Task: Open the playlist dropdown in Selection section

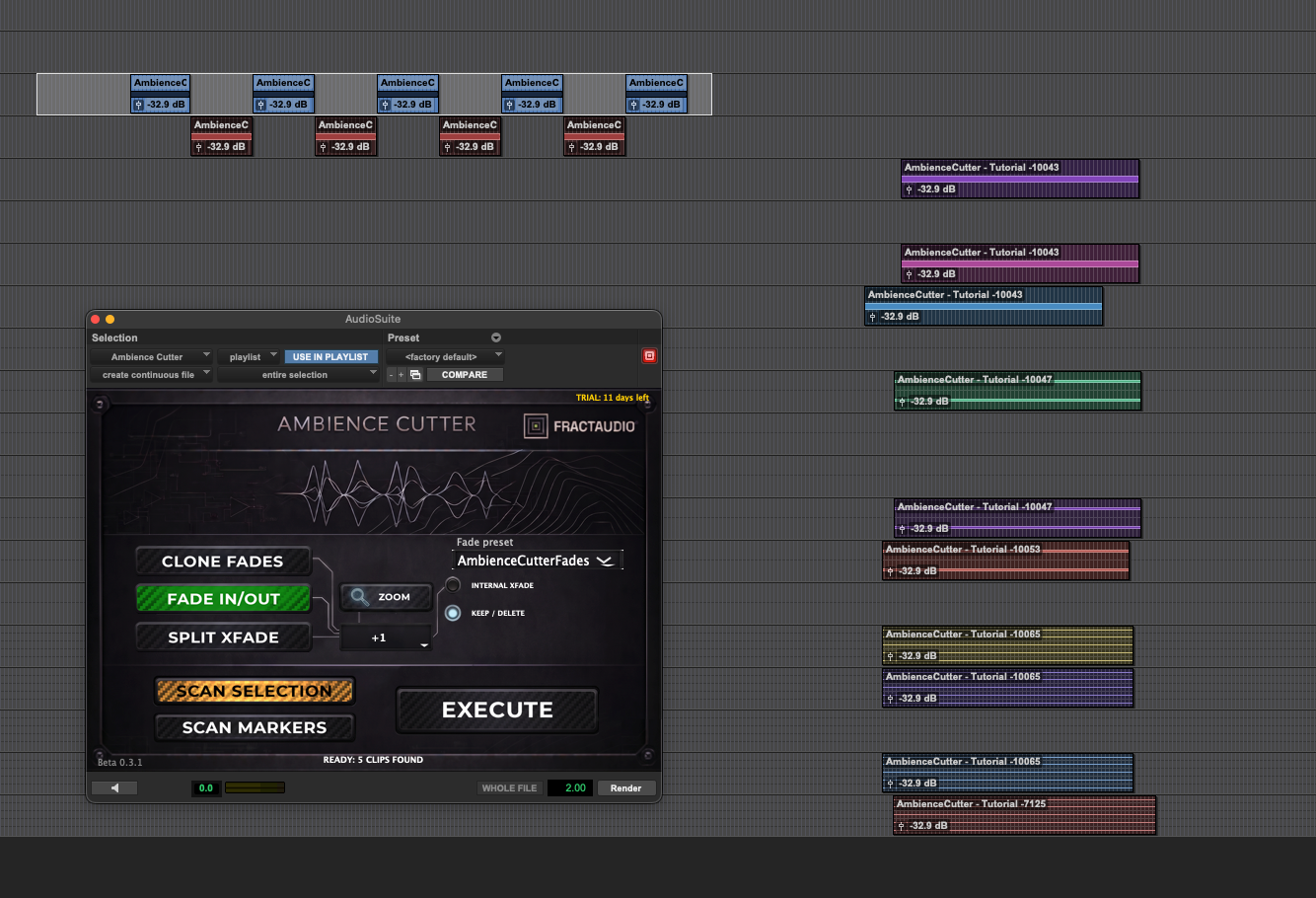Action: point(250,357)
